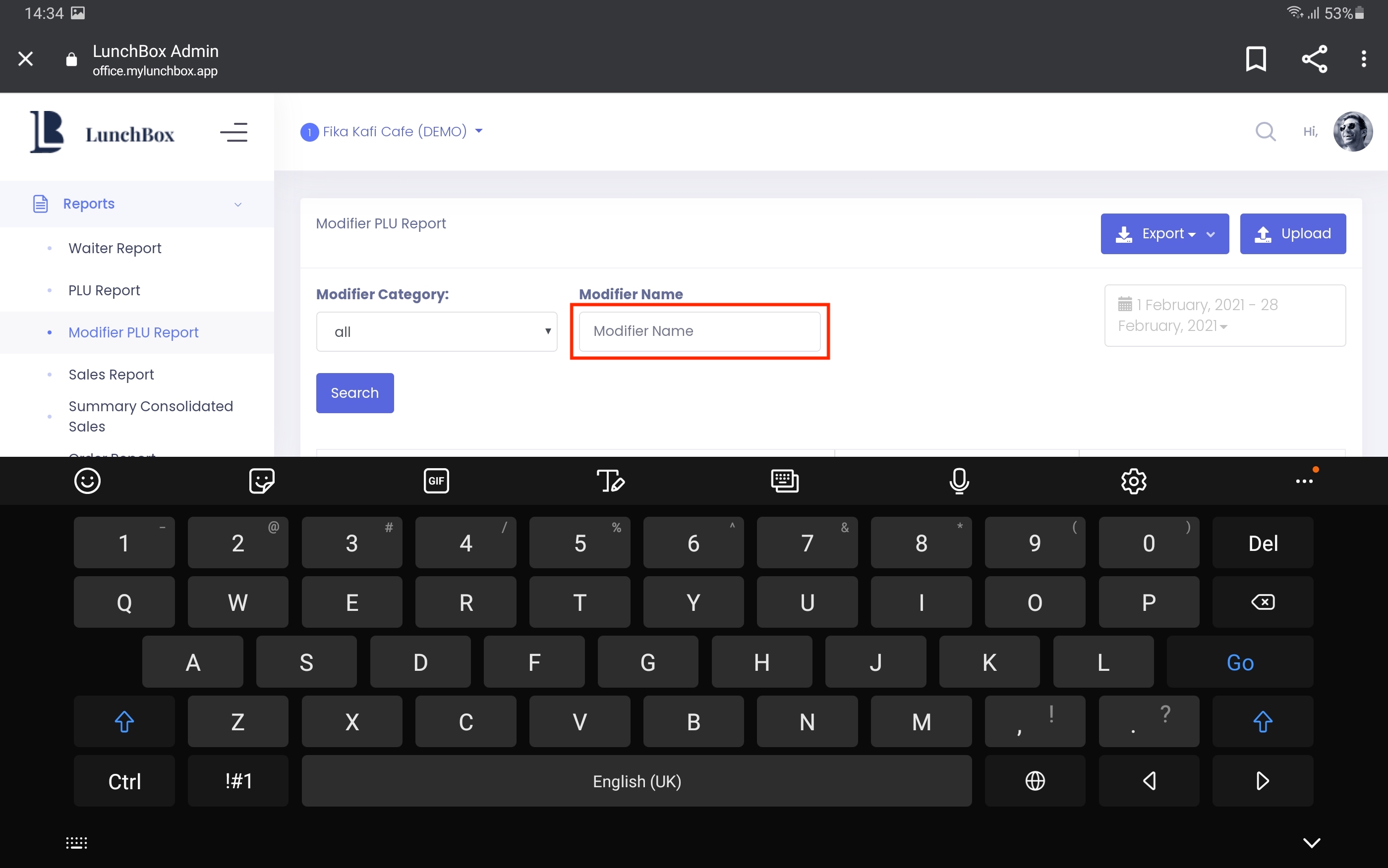Open Sales Report from the sidebar

111,374
